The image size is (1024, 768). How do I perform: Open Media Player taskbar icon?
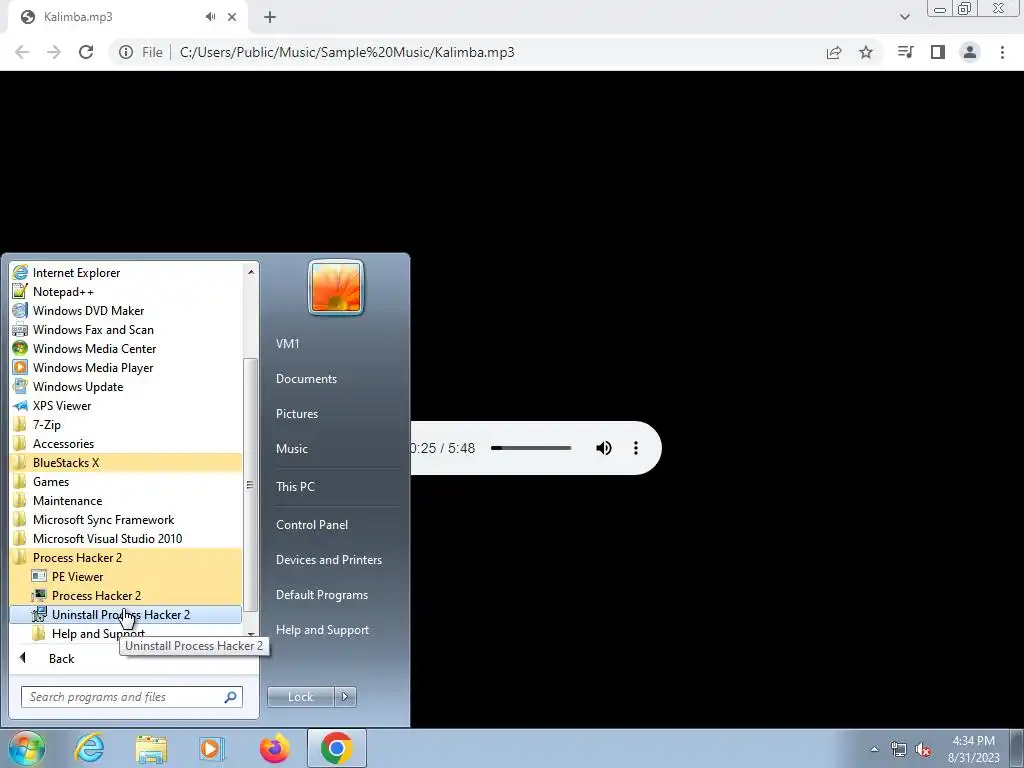click(211, 748)
